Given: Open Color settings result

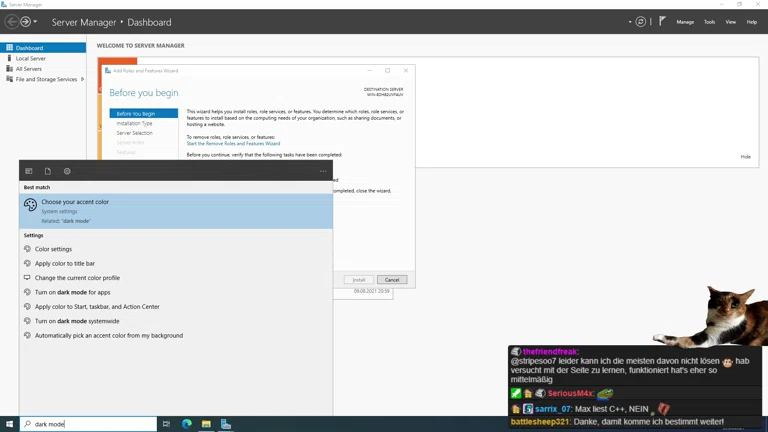Looking at the screenshot, I should coord(176,249).
